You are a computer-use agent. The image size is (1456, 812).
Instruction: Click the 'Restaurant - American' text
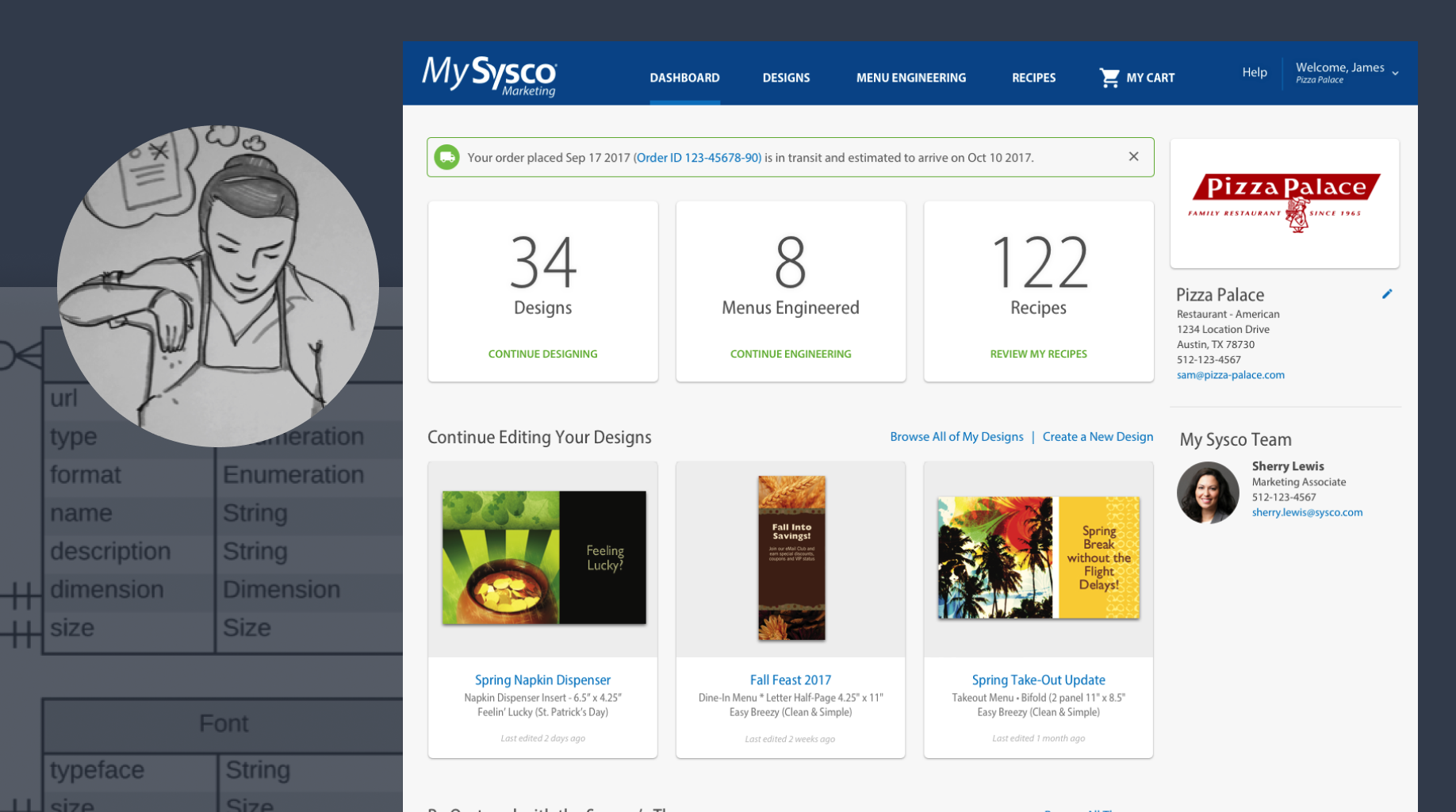[x=1228, y=314]
